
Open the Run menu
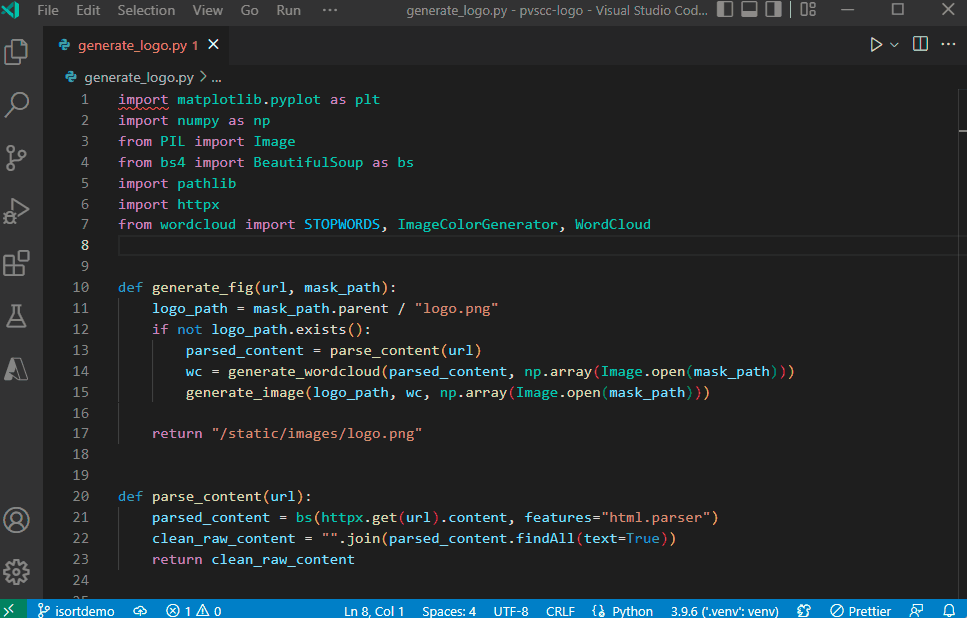tap(288, 10)
